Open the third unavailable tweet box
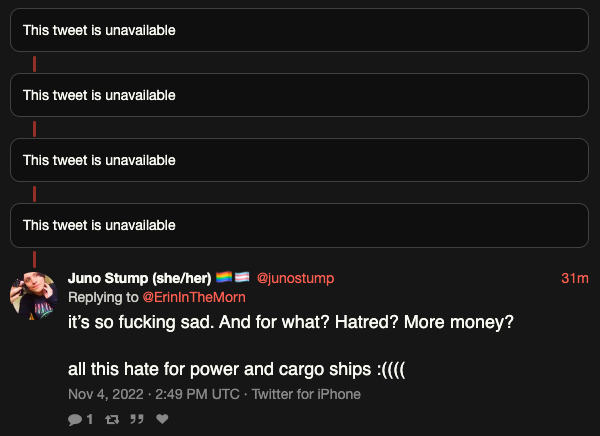The width and height of the screenshot is (600, 436). pos(299,160)
